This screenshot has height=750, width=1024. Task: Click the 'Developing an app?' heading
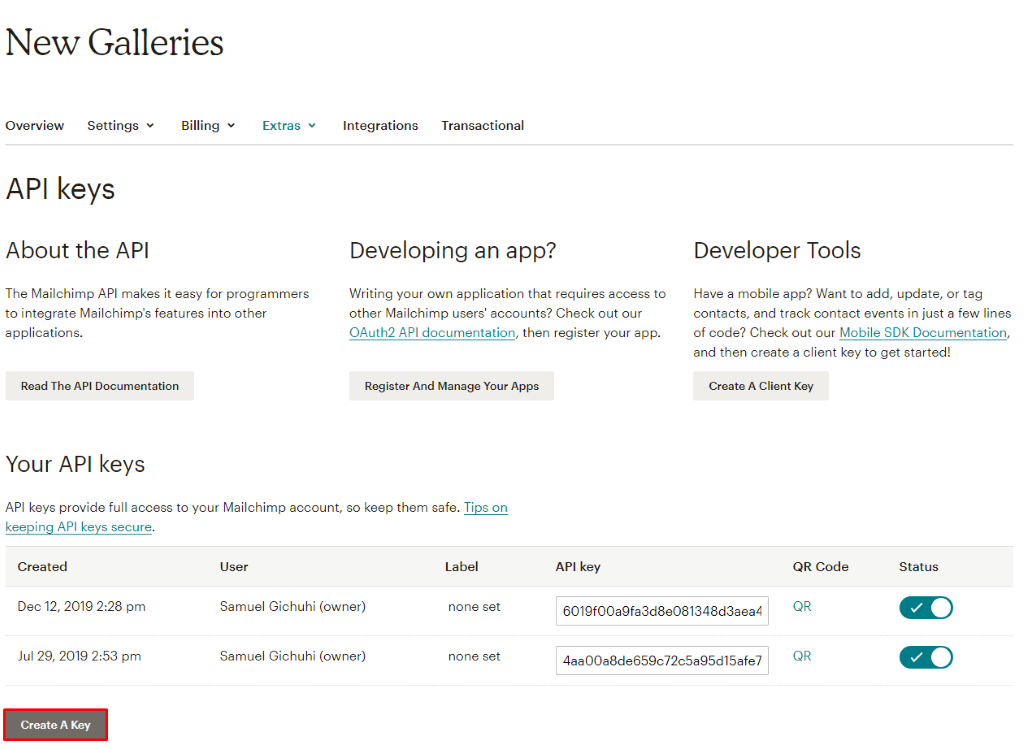coord(453,251)
